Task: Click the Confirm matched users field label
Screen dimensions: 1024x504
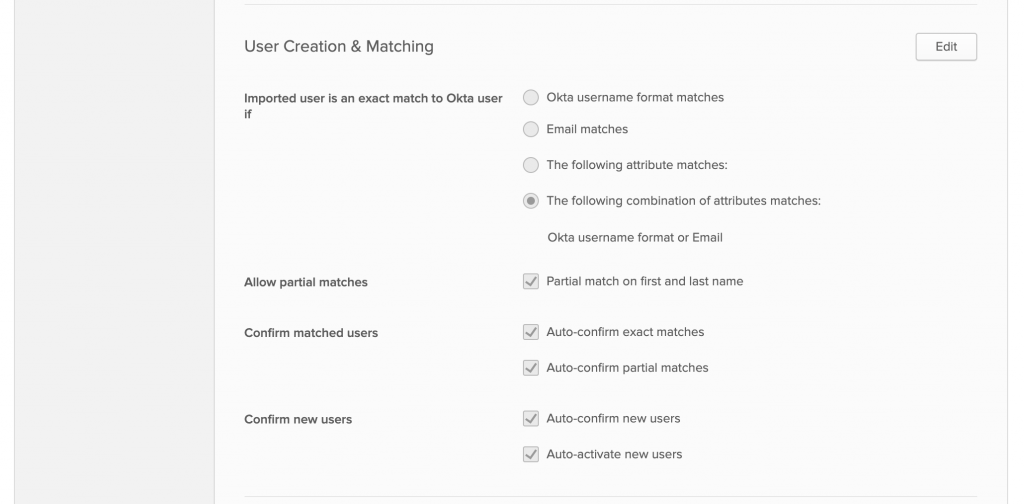Action: [311, 333]
